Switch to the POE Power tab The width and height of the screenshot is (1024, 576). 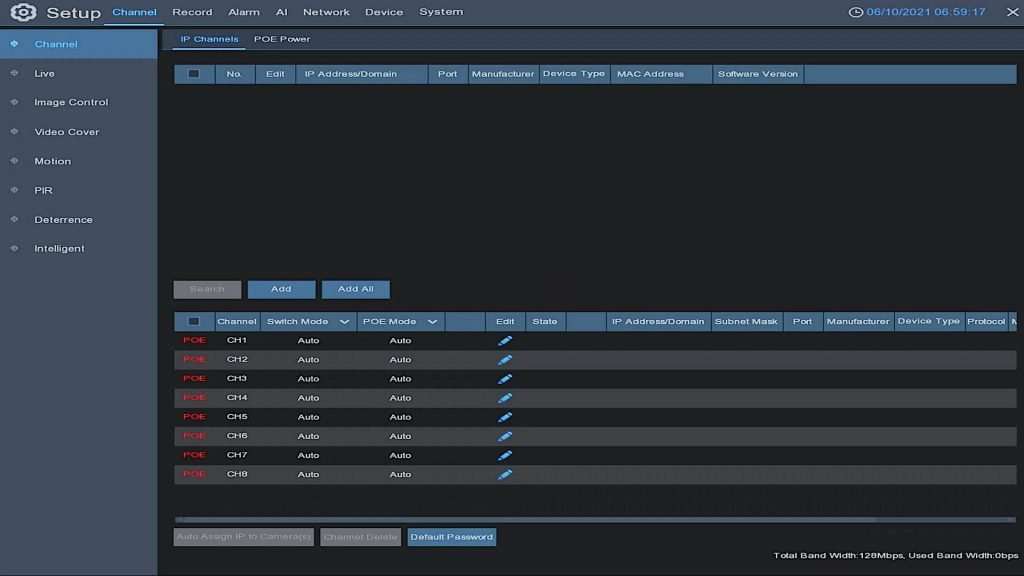283,38
